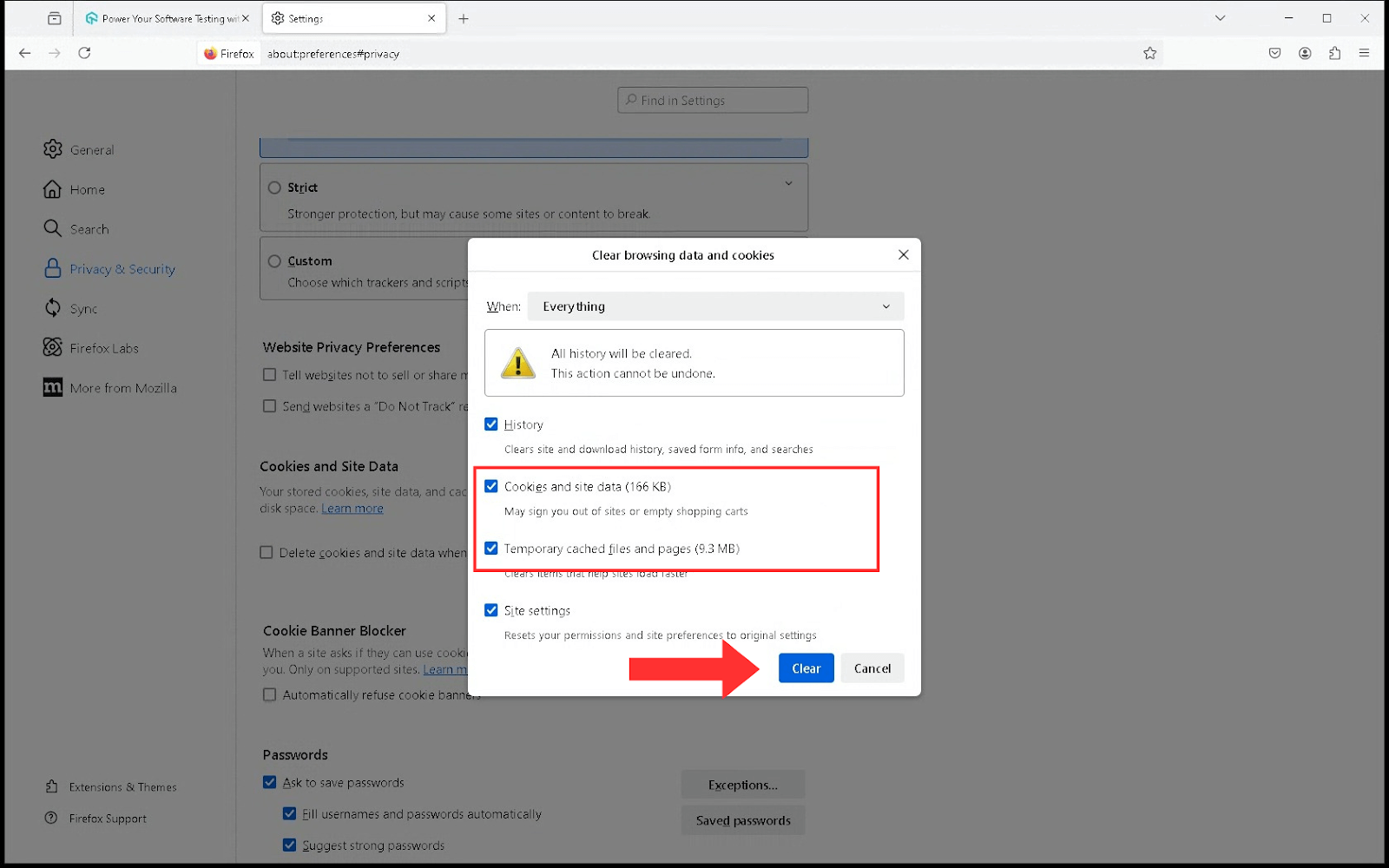The width and height of the screenshot is (1389, 868).
Task: Open the Firefox application menu
Action: [x=1364, y=53]
